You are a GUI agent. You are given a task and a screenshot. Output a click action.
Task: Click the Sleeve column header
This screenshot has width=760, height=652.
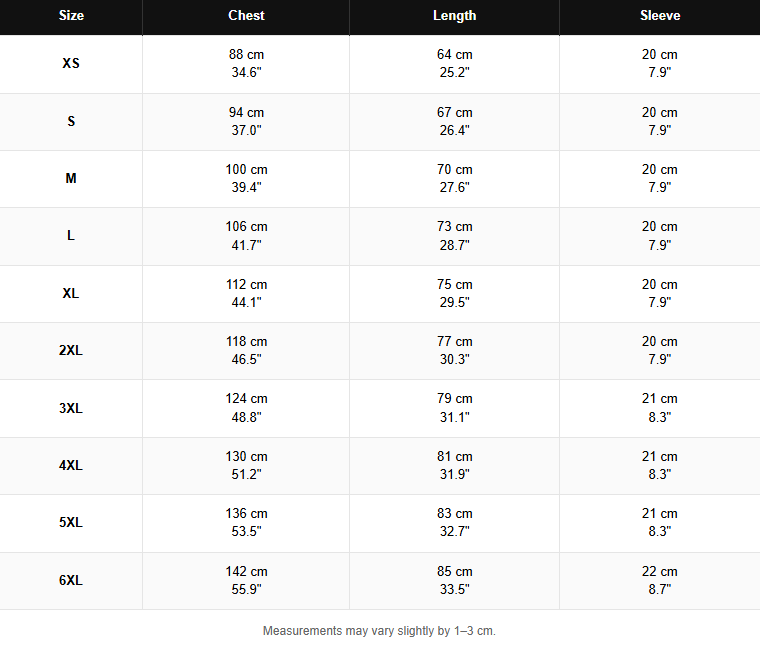point(660,16)
